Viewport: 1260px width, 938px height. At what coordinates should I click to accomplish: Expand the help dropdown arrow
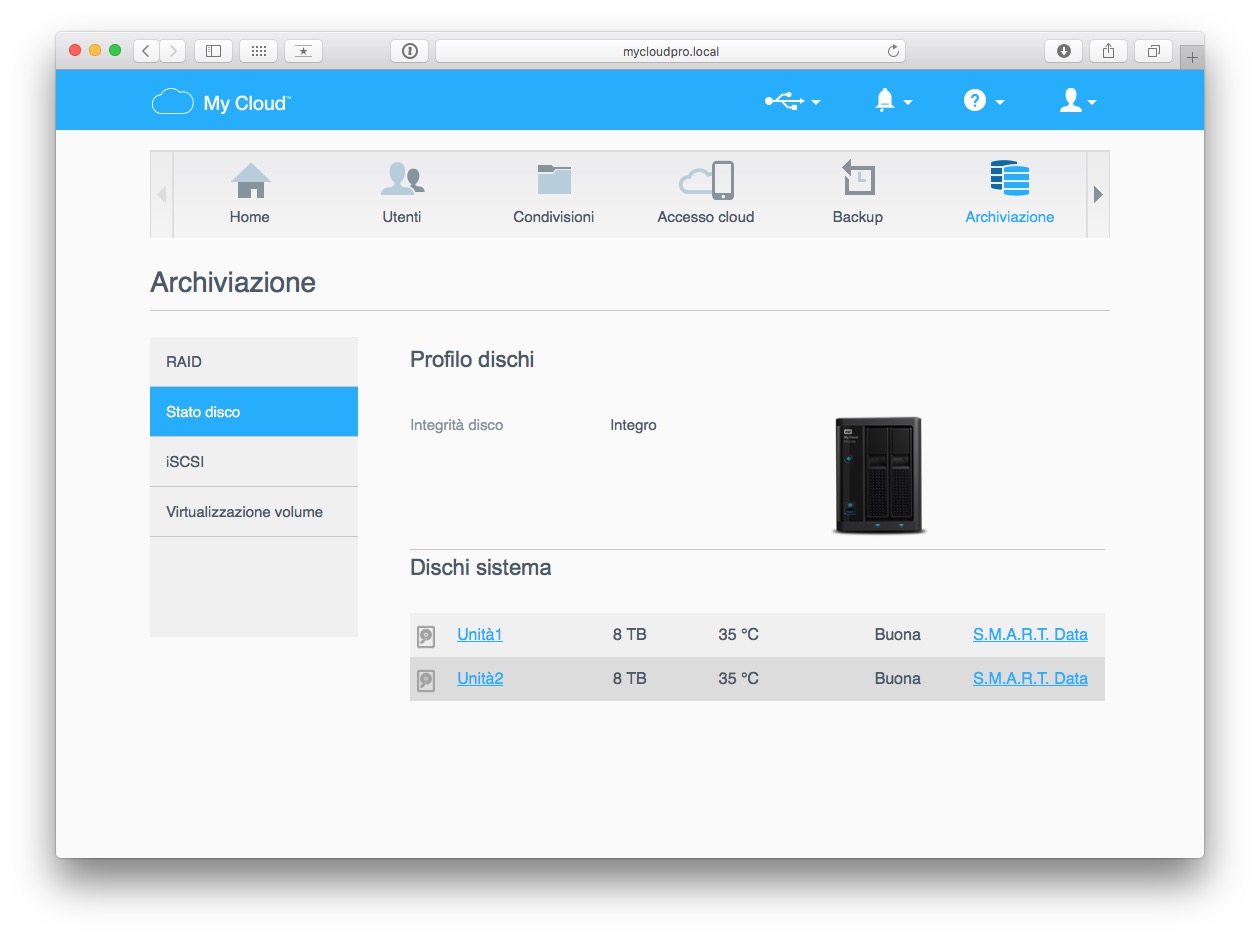tap(999, 102)
